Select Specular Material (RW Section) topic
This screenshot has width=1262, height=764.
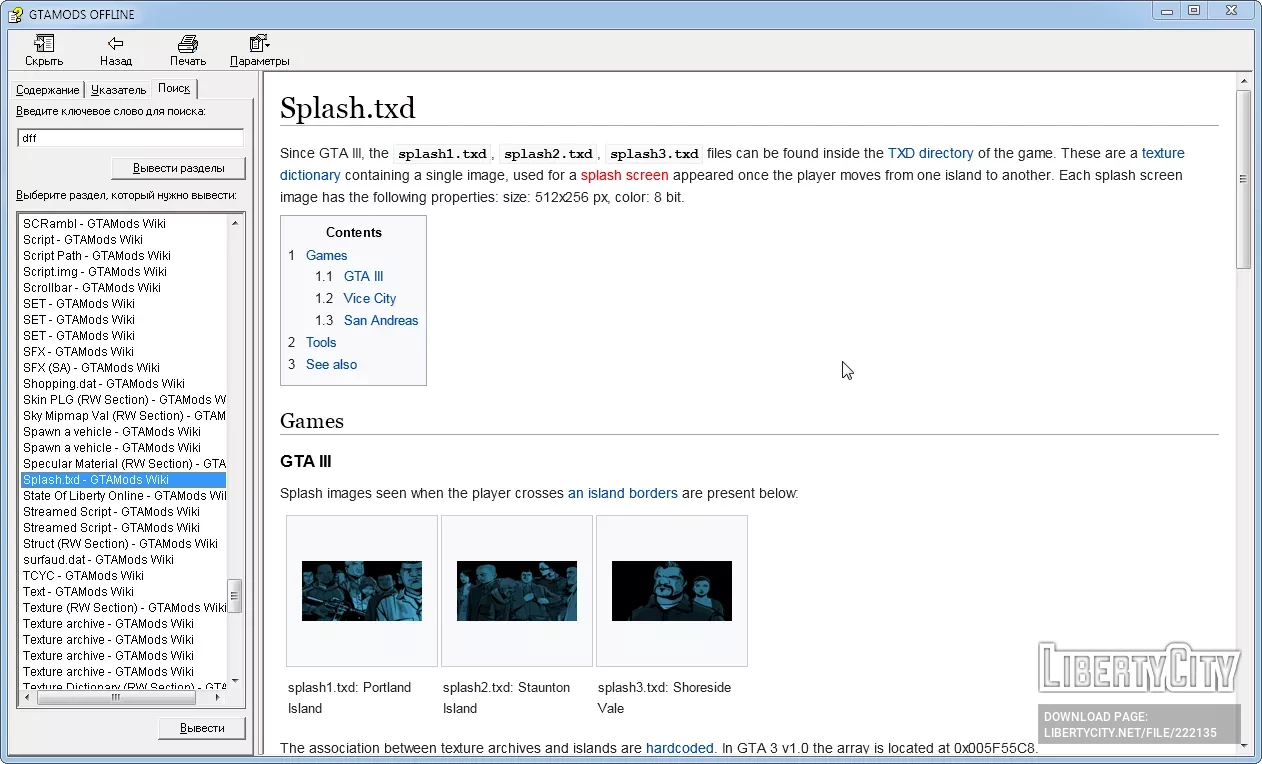coord(124,464)
